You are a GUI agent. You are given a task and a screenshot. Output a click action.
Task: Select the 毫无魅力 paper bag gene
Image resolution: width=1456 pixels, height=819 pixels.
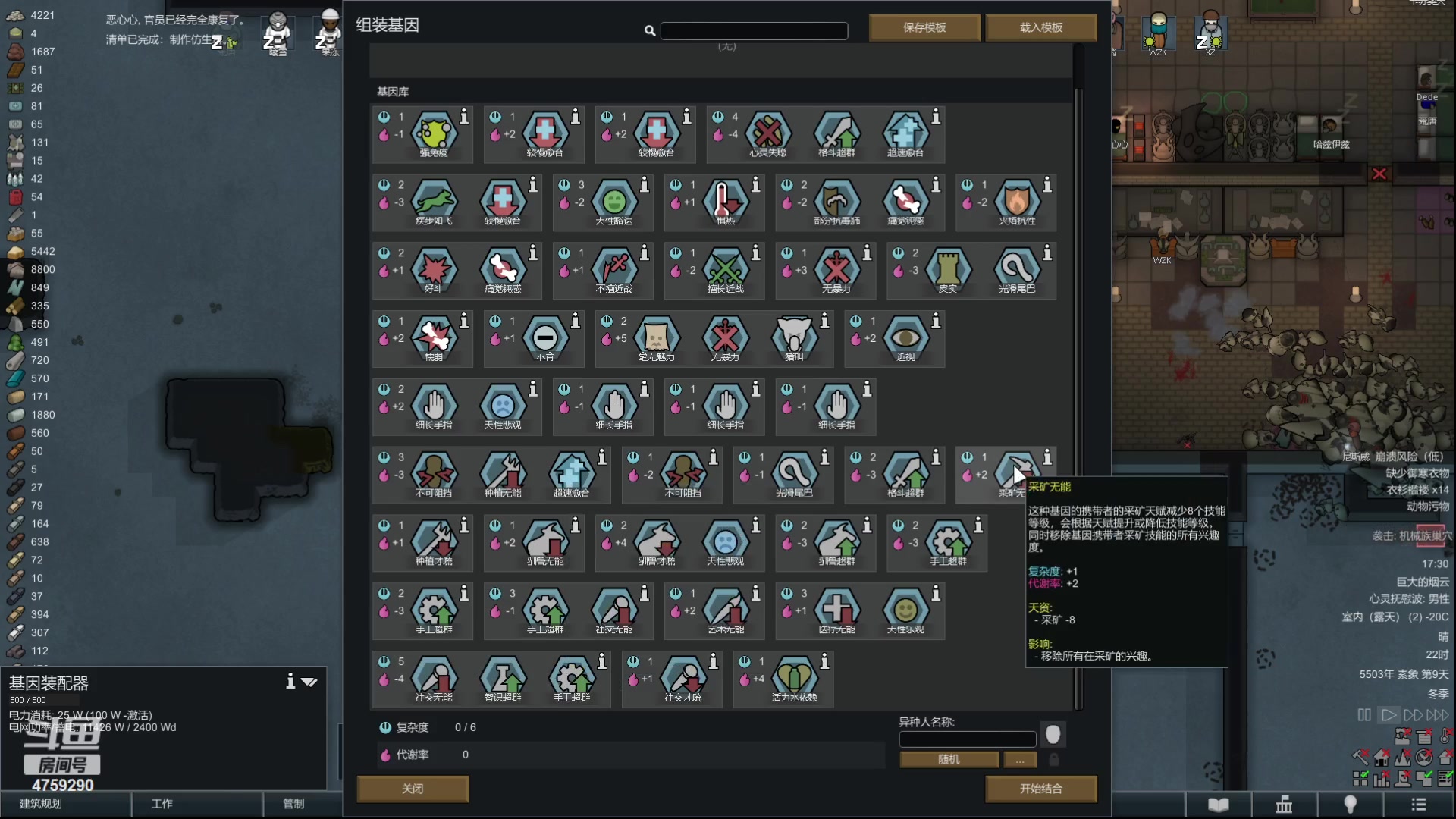(x=656, y=337)
